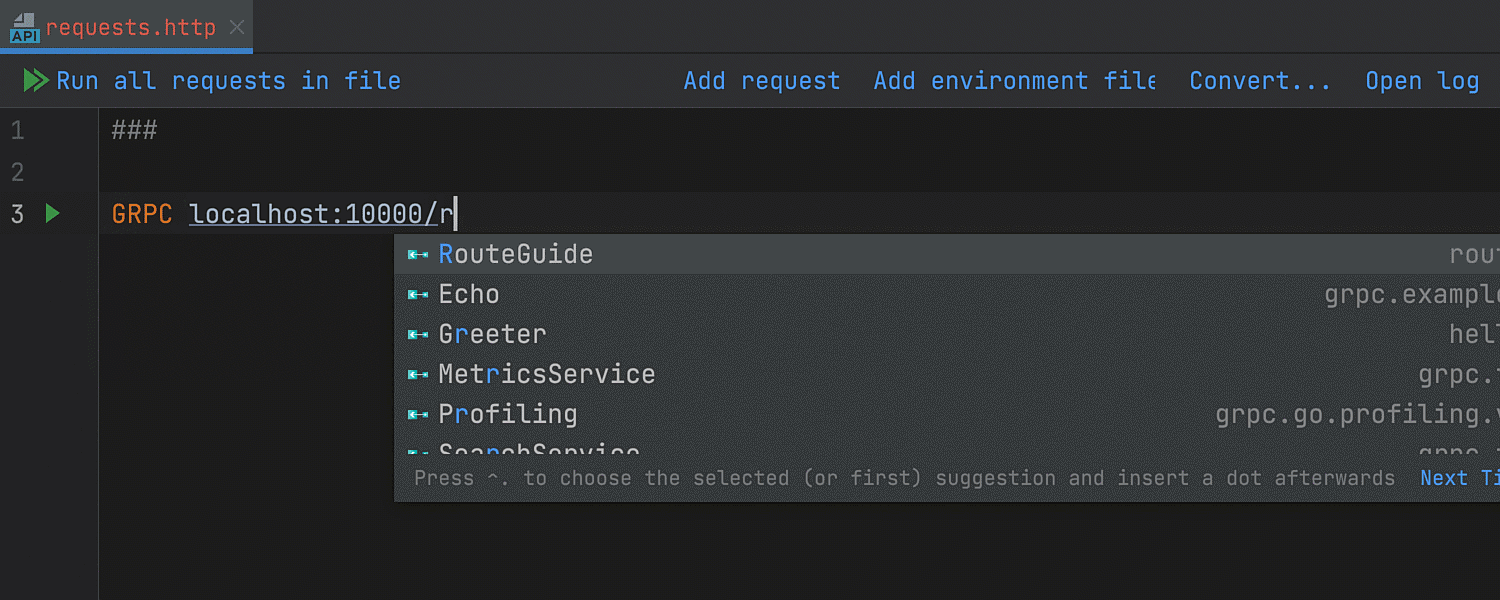Click the service icon beside Echo
Viewport: 1500px width, 600px height.
tap(418, 295)
